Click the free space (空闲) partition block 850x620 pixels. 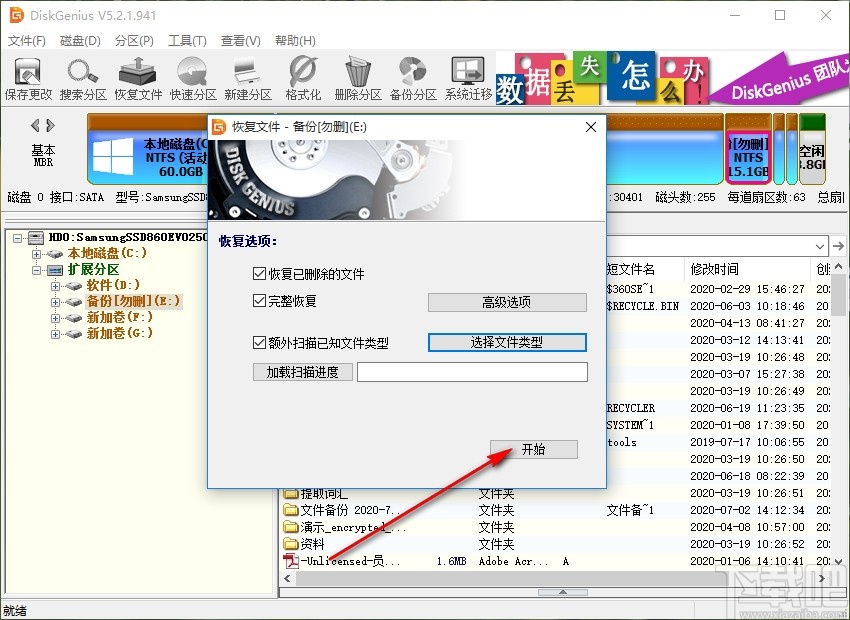(812, 151)
